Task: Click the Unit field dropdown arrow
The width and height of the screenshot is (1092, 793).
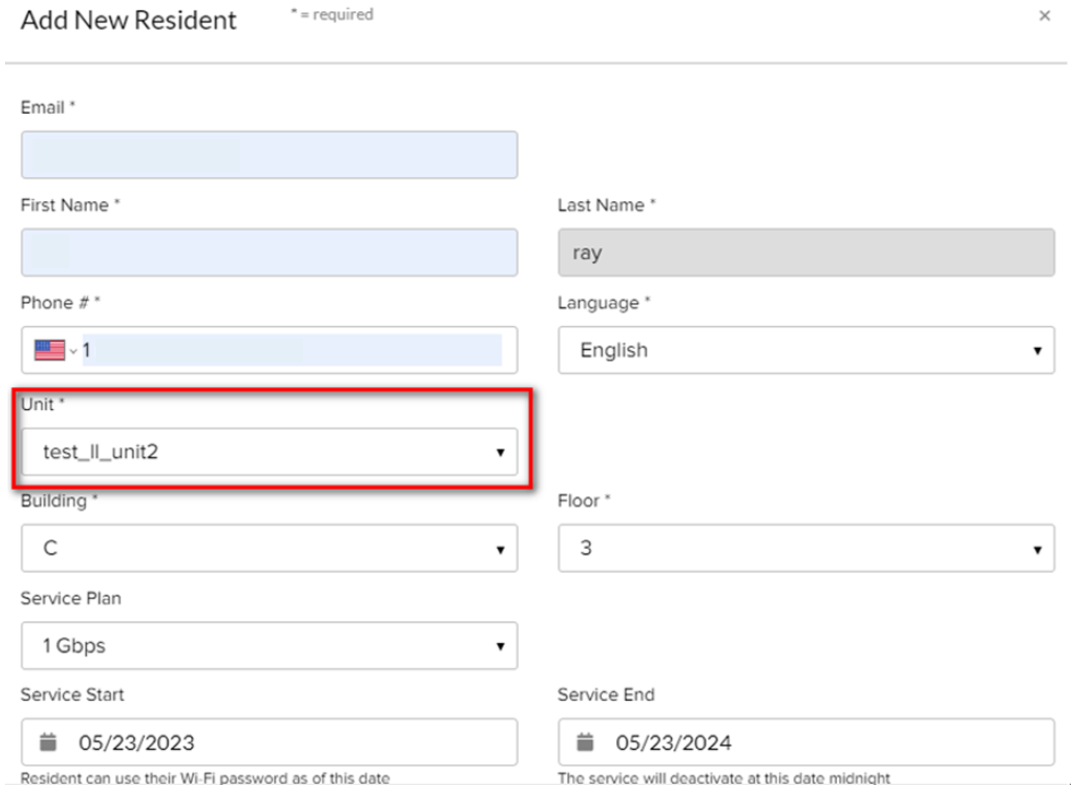Action: click(500, 453)
